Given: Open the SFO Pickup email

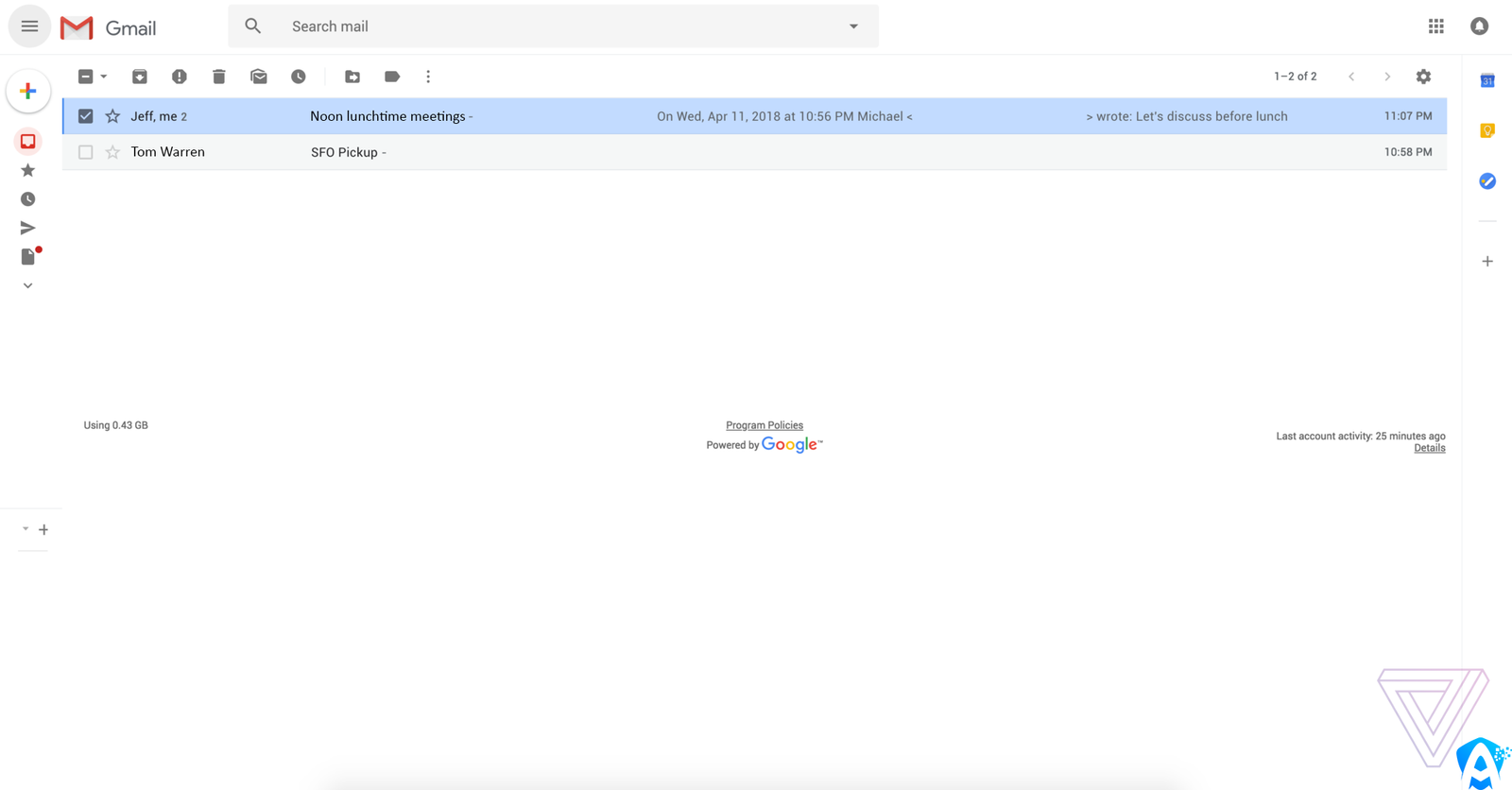Looking at the screenshot, I should [x=754, y=152].
